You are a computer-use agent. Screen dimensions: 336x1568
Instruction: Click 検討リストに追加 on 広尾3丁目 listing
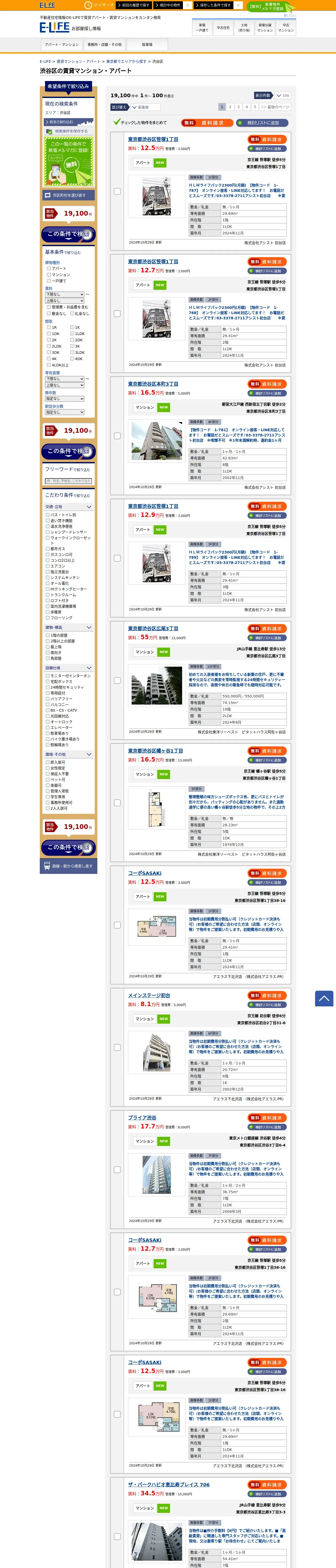click(x=267, y=638)
